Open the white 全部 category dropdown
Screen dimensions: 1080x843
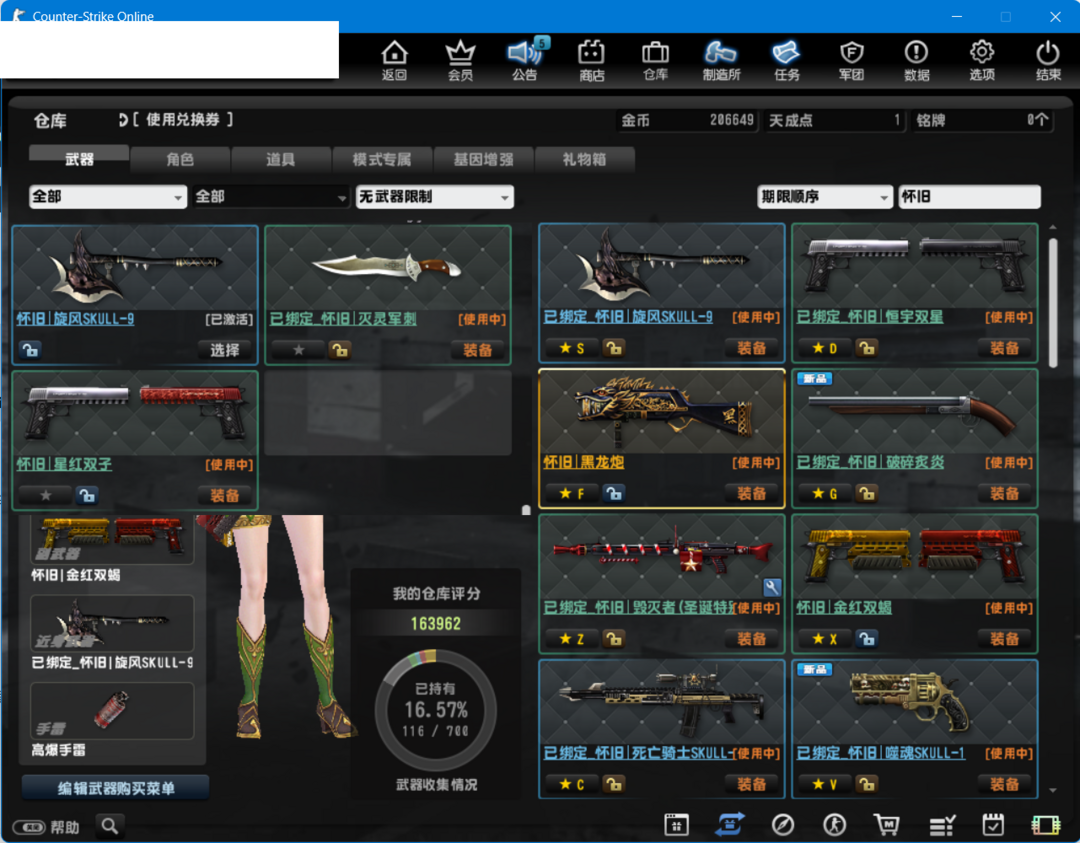click(x=107, y=197)
